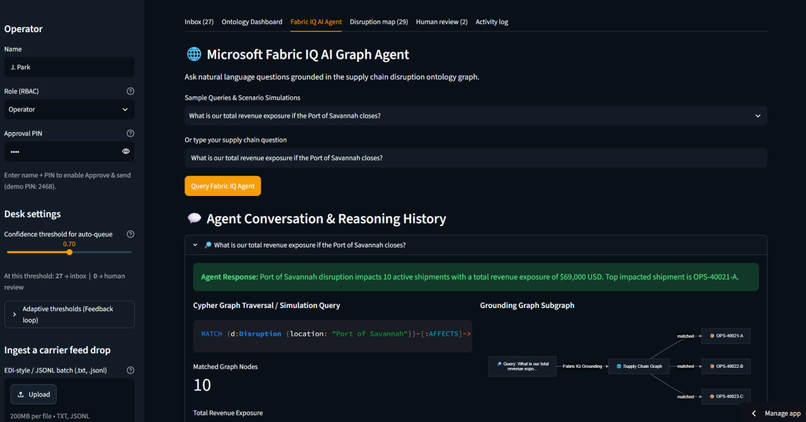The image size is (806, 422).
Task: Expand the Adaptive thresholds (Feedback loop) section
Action: coord(69,314)
